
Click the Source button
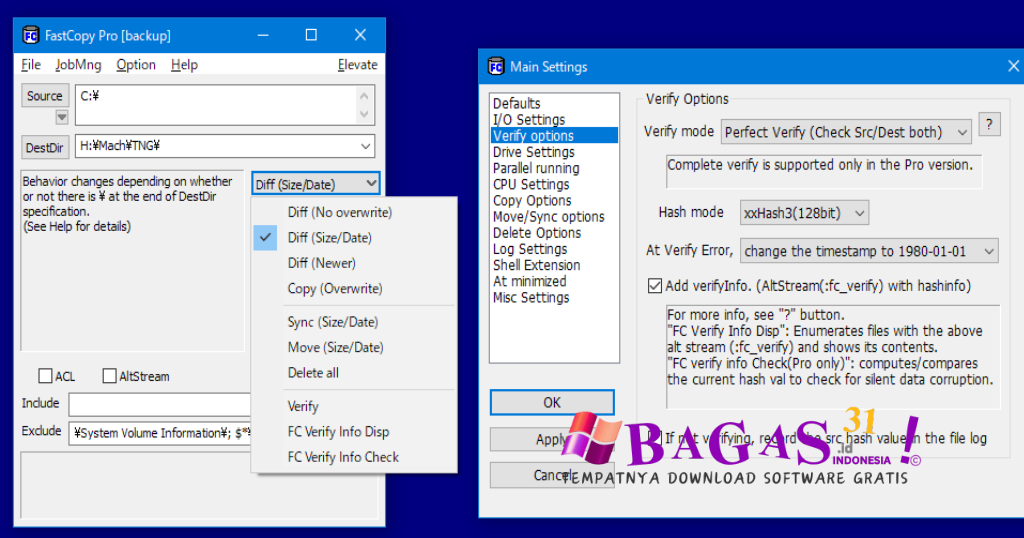(44, 96)
